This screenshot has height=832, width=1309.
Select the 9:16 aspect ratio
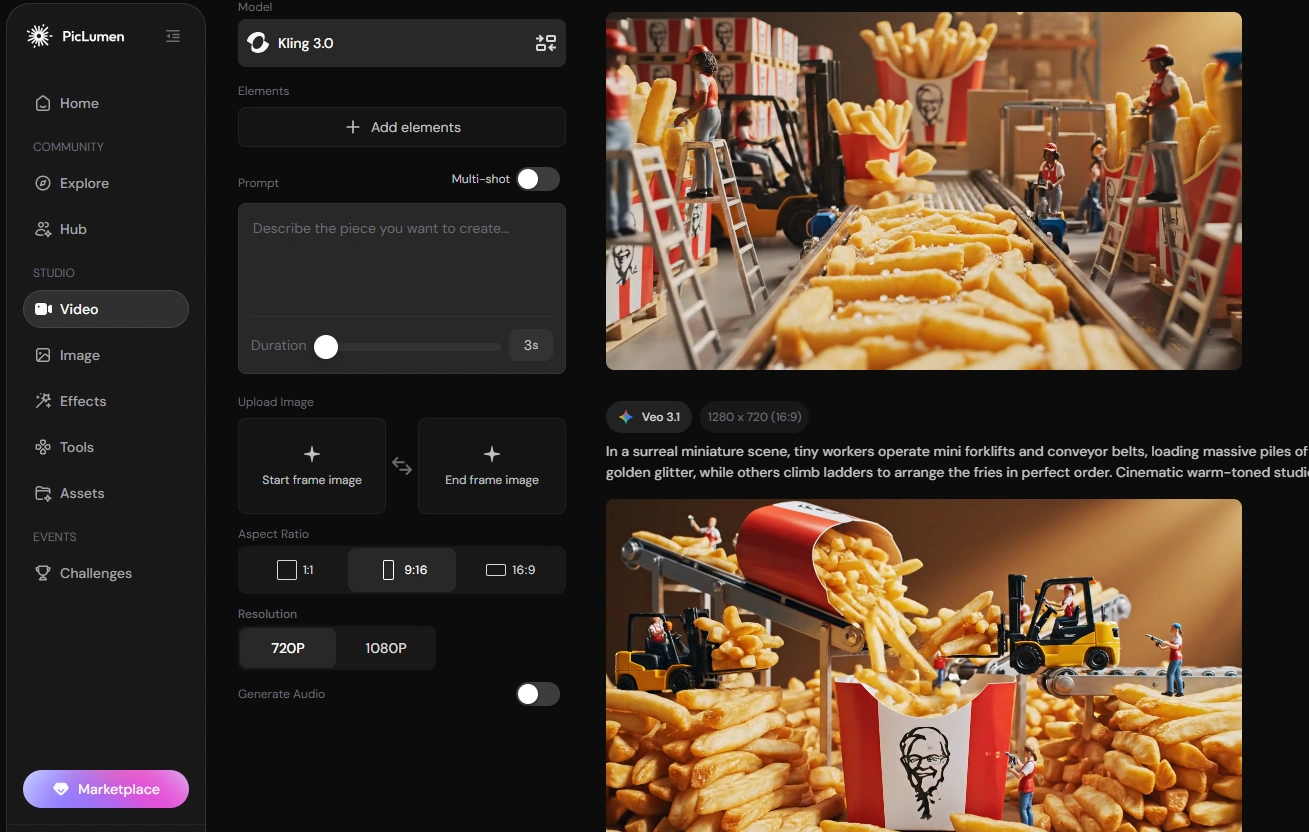pyautogui.click(x=402, y=570)
